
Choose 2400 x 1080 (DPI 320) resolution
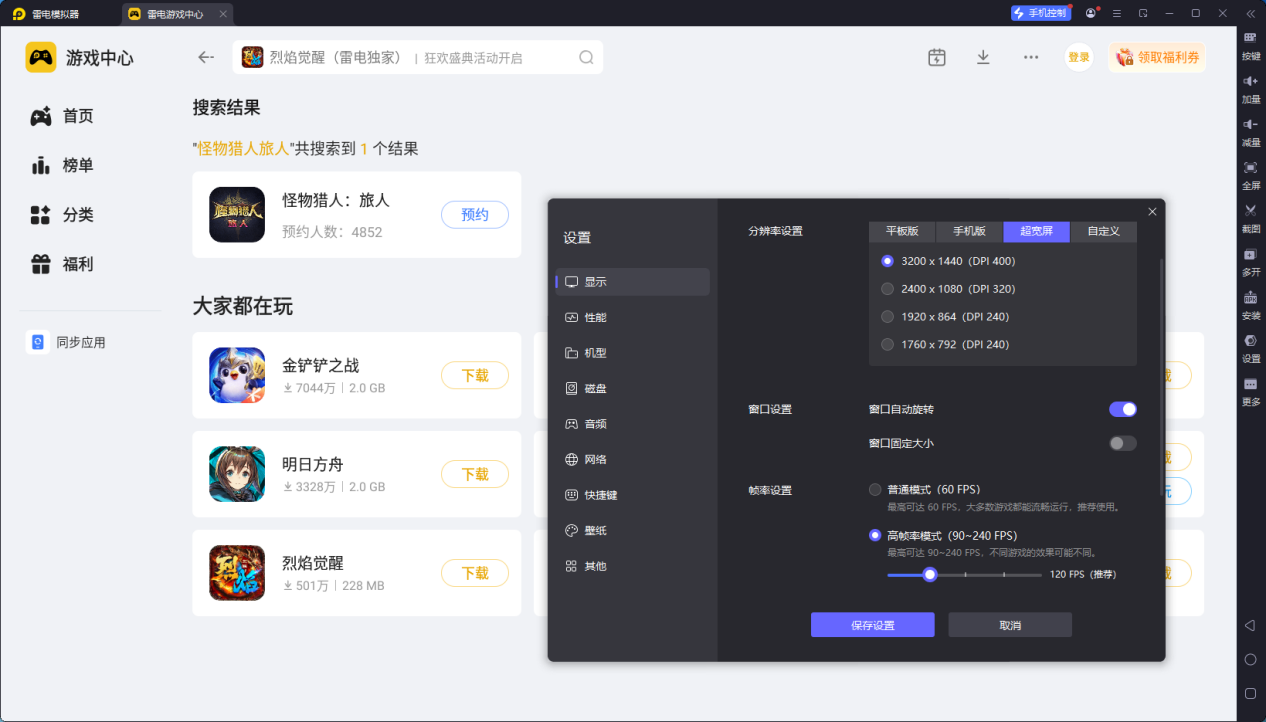click(x=887, y=289)
